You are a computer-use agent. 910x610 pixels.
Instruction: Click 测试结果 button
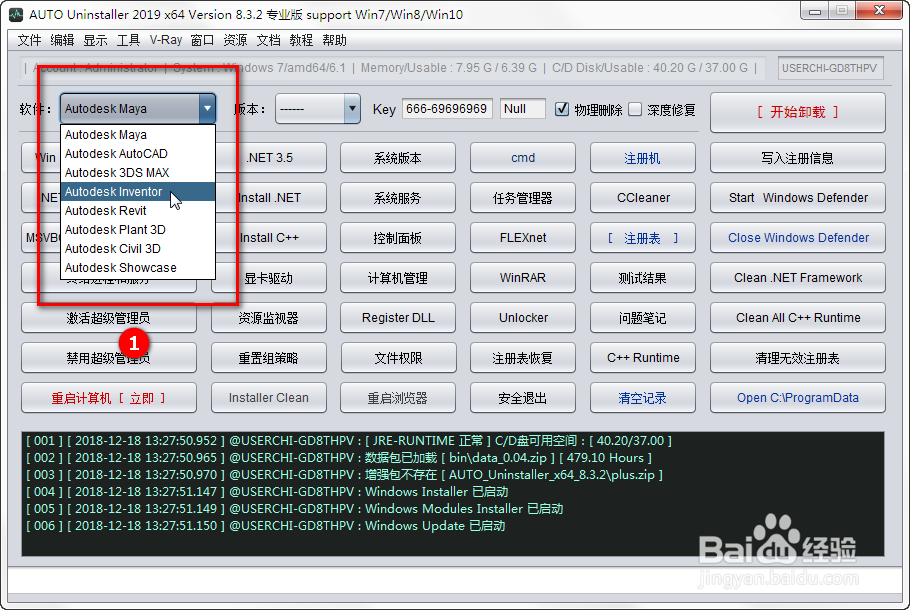pos(642,278)
